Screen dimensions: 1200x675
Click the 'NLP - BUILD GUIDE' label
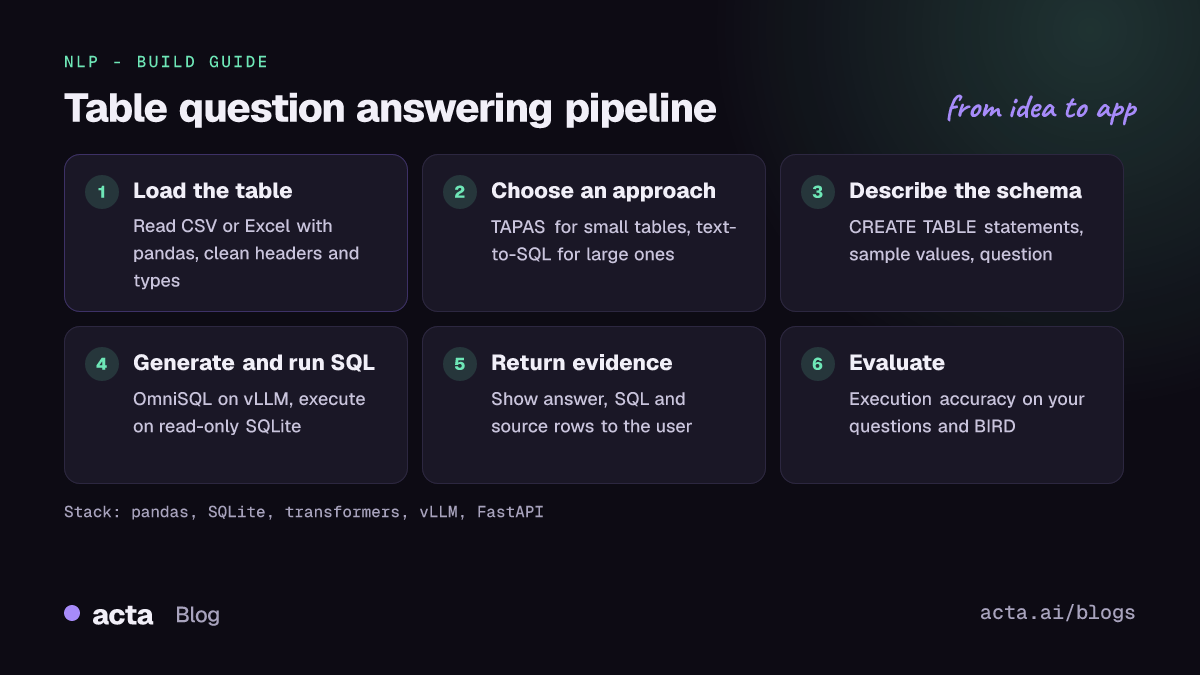coord(166,62)
